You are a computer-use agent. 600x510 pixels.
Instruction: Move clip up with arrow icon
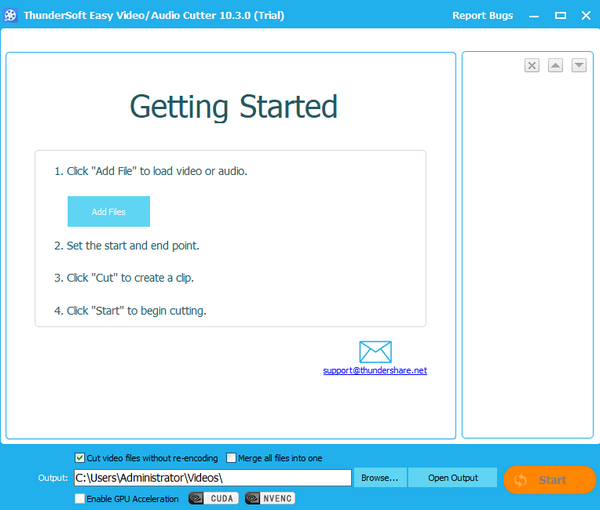click(x=555, y=65)
